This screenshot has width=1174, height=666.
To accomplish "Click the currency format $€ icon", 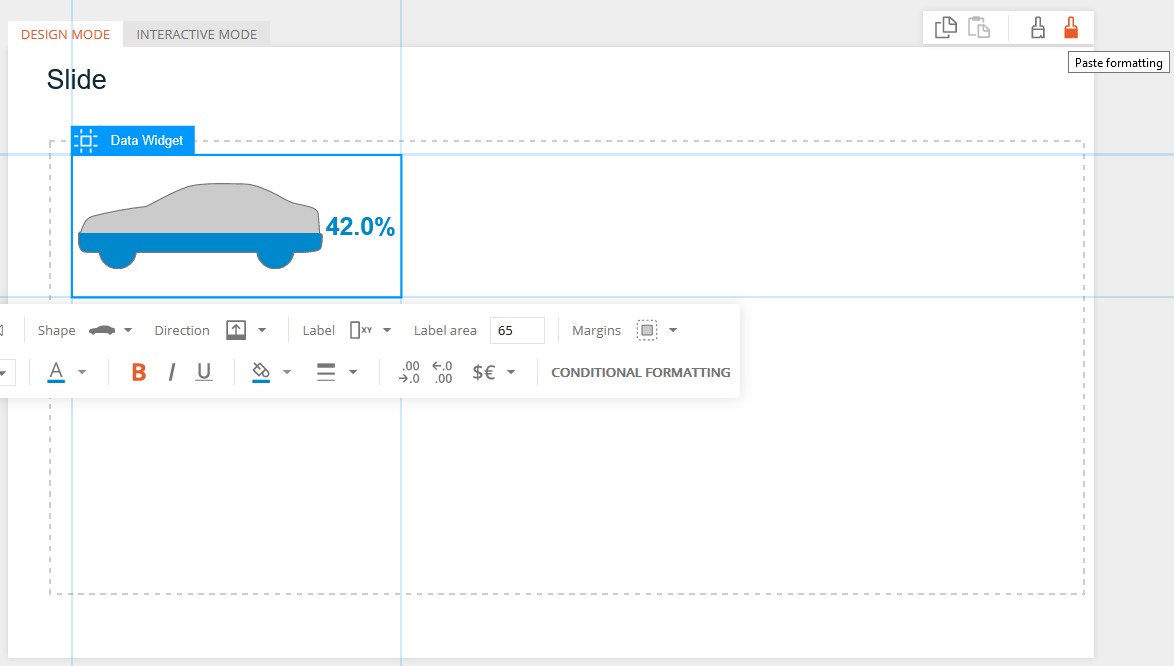I will coord(484,372).
